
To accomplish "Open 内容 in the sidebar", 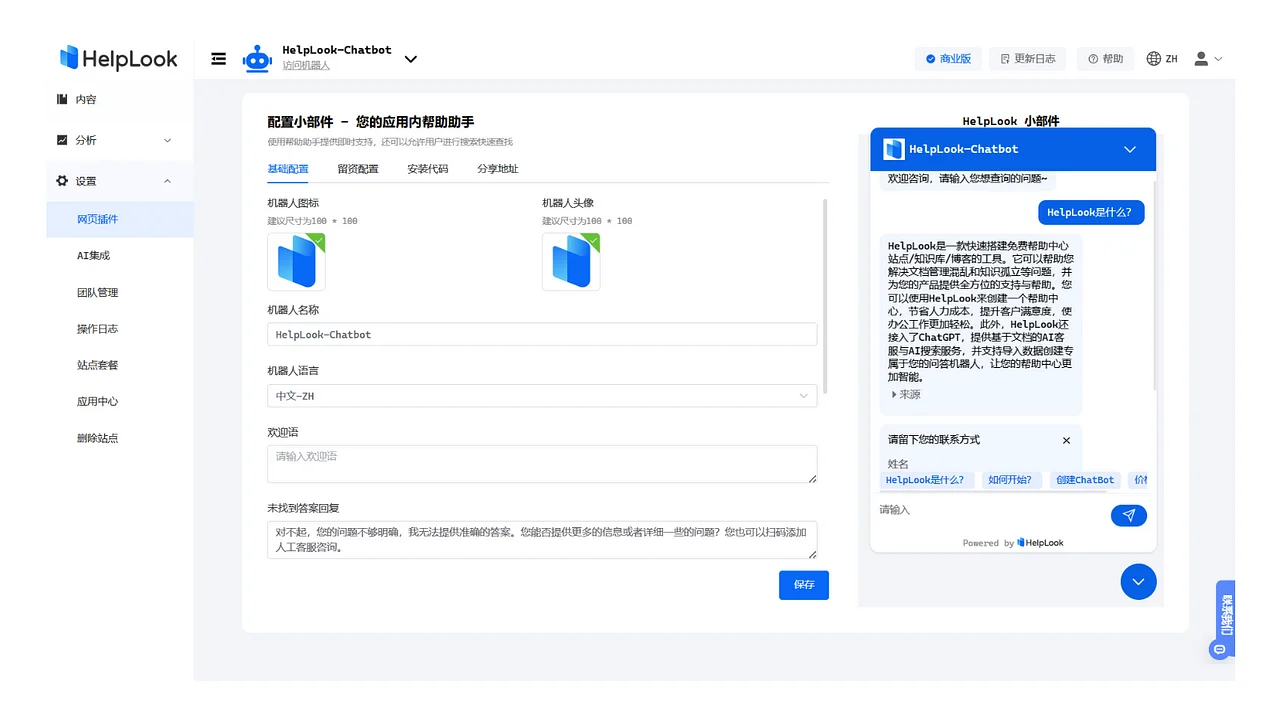I will coord(120,100).
